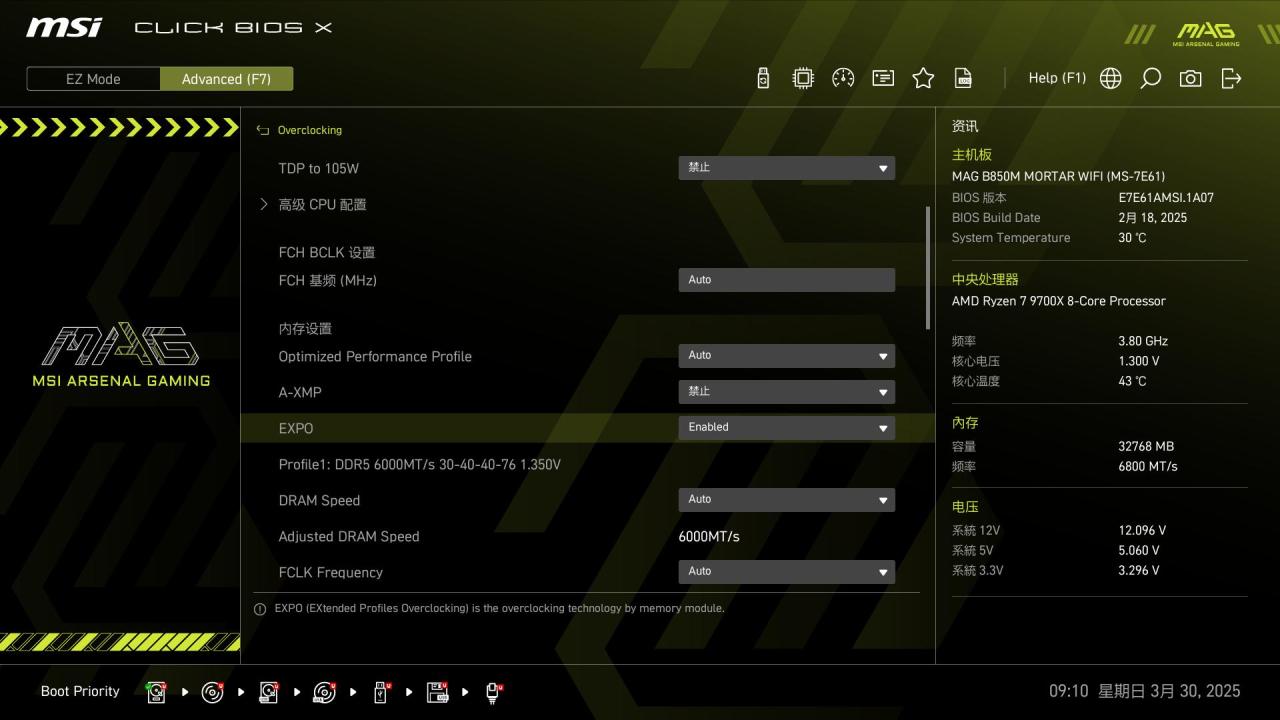
Task: Click the exit BIOS door icon
Action: [x=1231, y=78]
